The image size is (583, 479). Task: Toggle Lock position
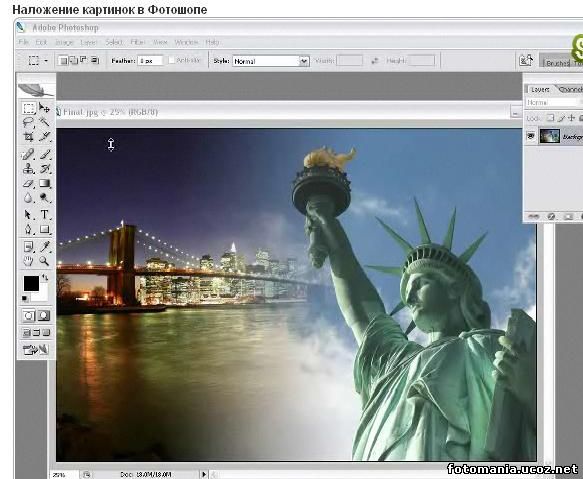click(x=571, y=118)
